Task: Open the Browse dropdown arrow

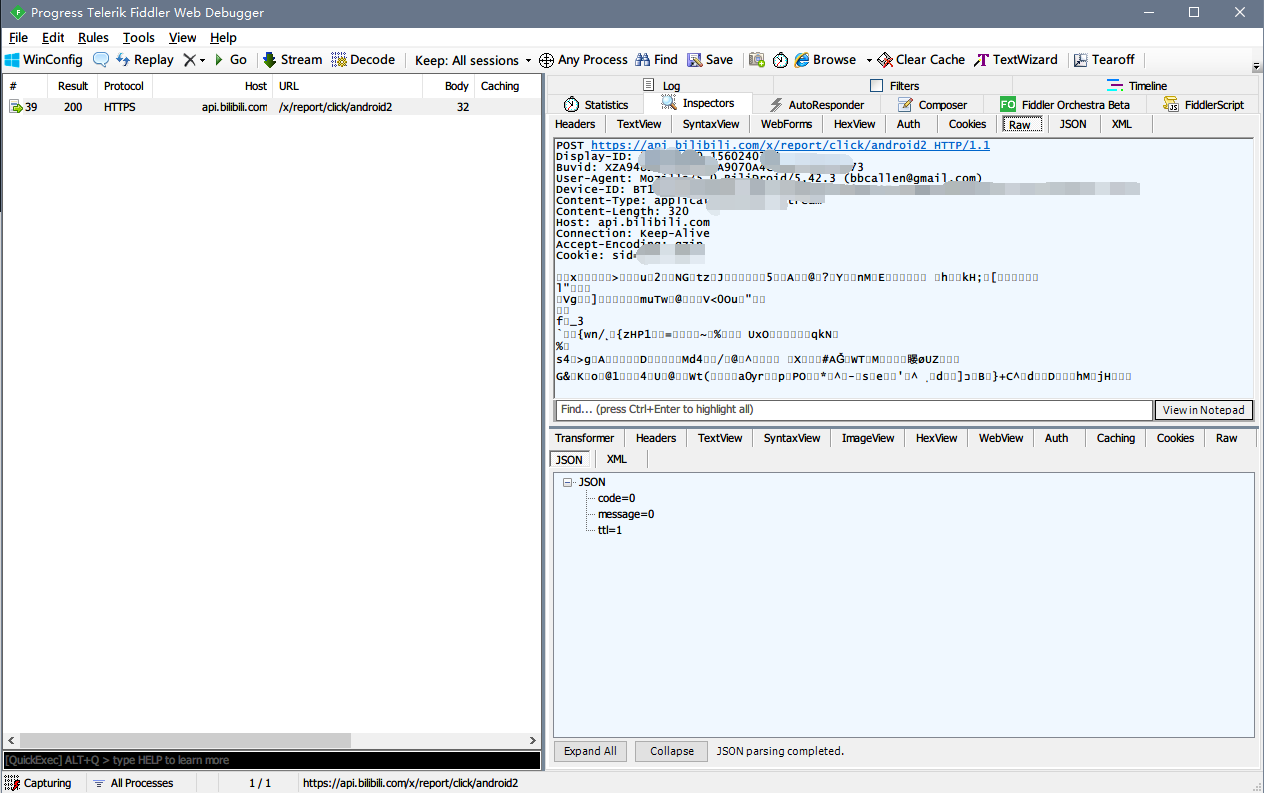Action: 869,60
